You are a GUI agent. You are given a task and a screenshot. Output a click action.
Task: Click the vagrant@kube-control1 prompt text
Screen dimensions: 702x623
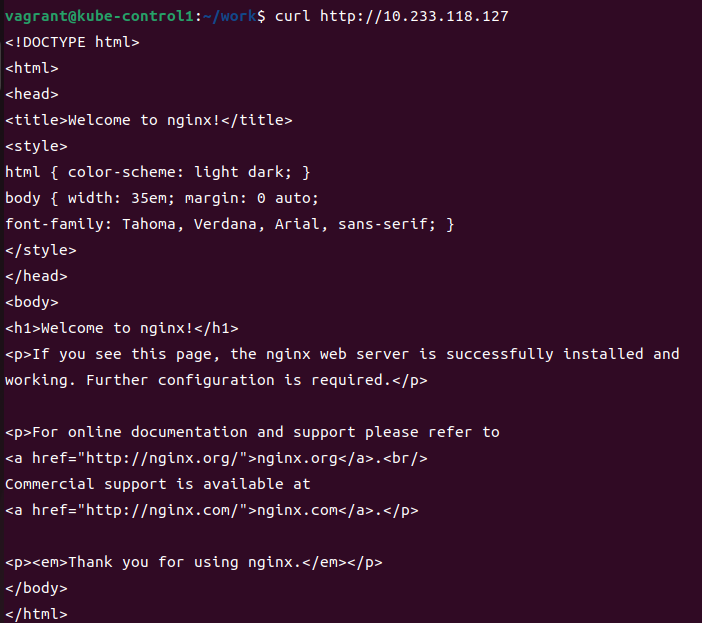[x=99, y=17]
